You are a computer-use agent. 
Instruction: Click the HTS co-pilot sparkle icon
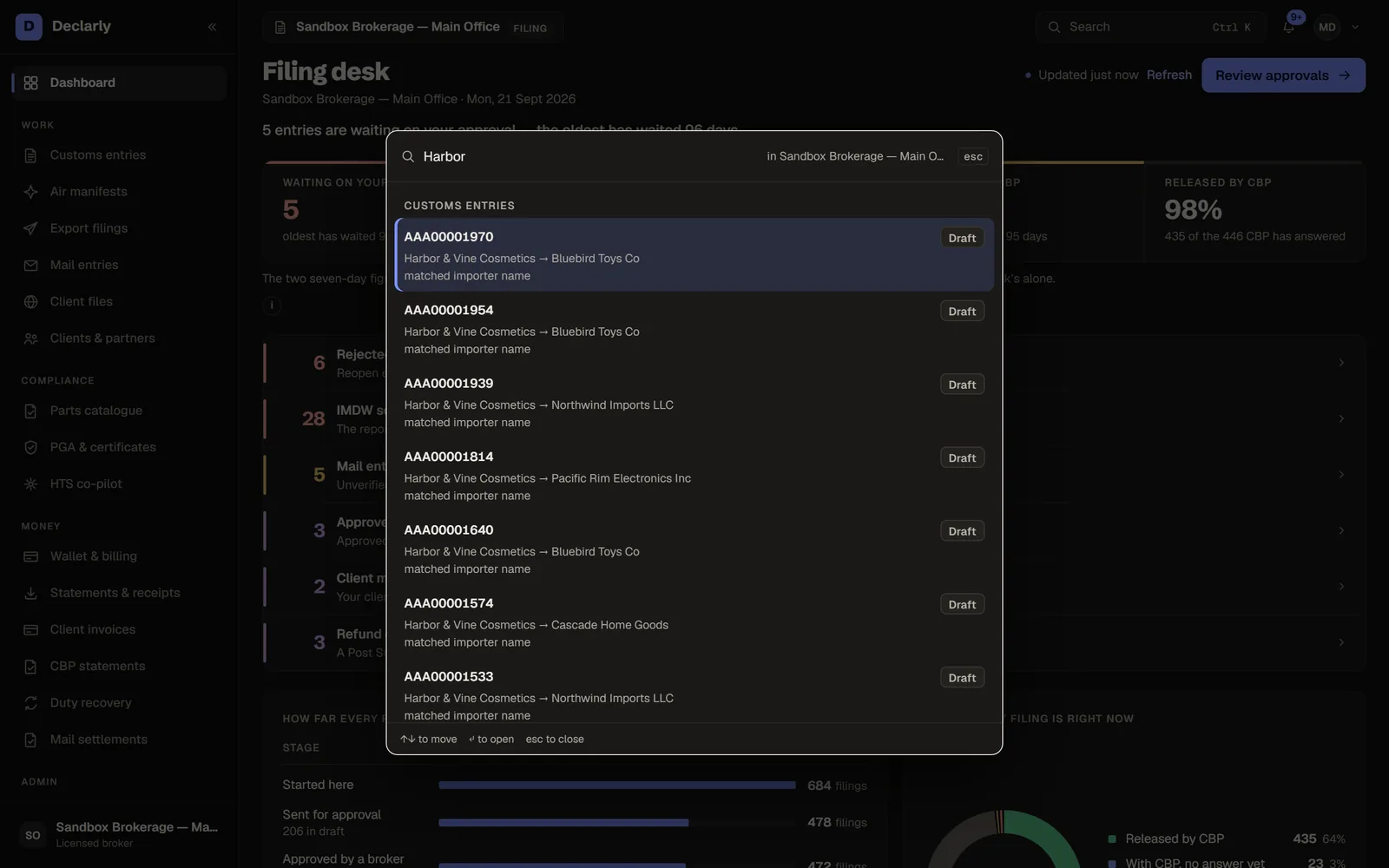30,483
